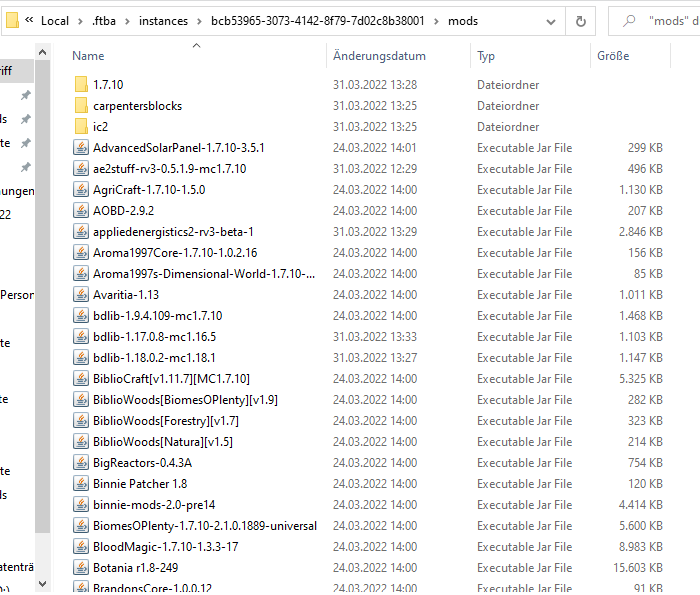
Task: Click the date 31.03.2022 13:28
Action: pos(375,84)
